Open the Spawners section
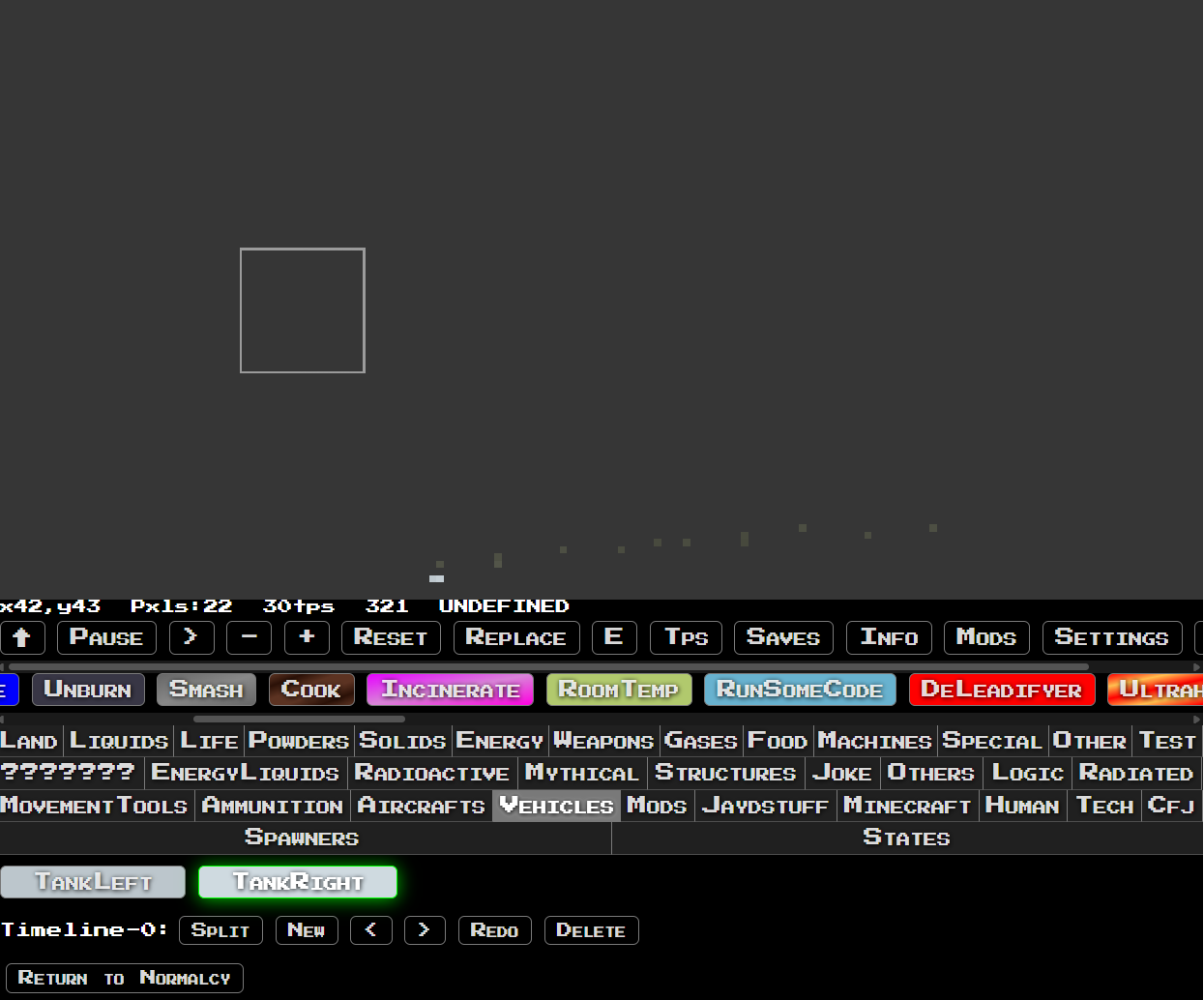Viewport: 1204px width, 1000px height. point(301,837)
